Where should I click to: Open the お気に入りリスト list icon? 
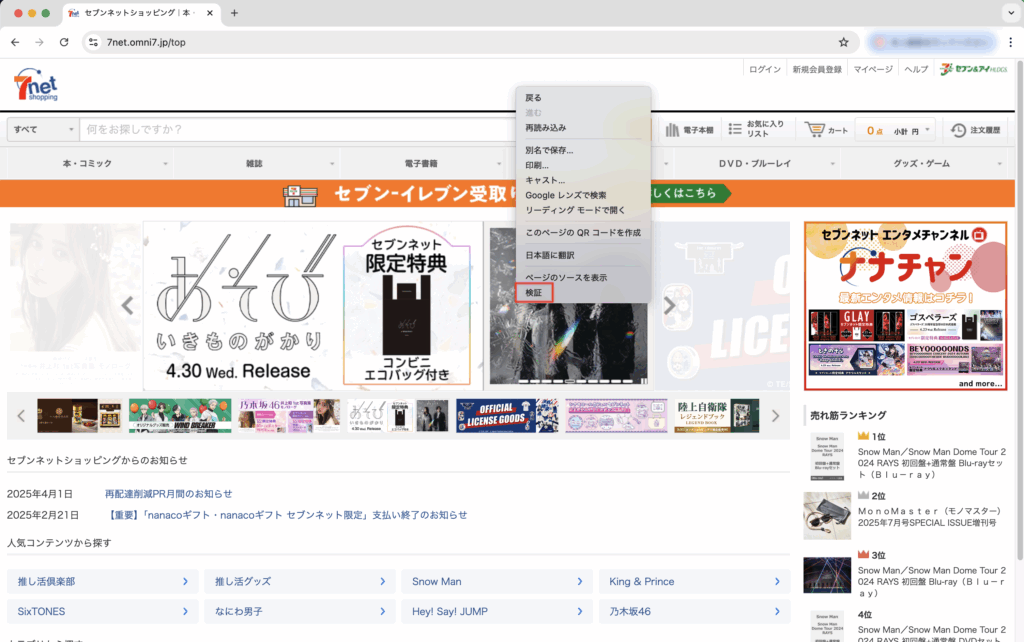[x=735, y=129]
